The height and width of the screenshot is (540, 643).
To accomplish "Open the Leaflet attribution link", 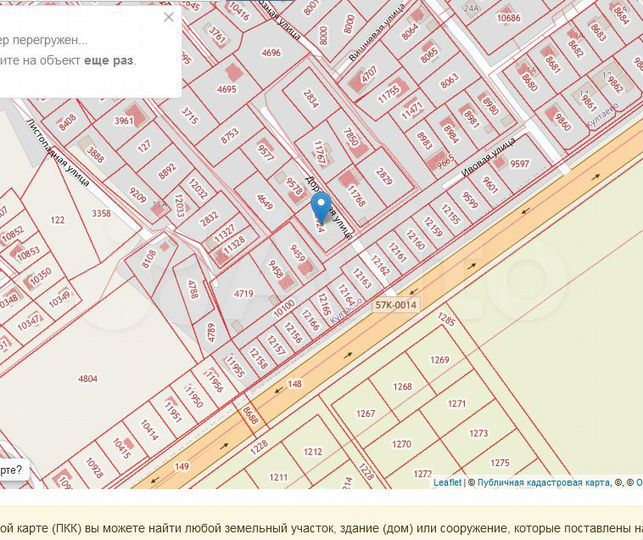I will click(x=447, y=483).
